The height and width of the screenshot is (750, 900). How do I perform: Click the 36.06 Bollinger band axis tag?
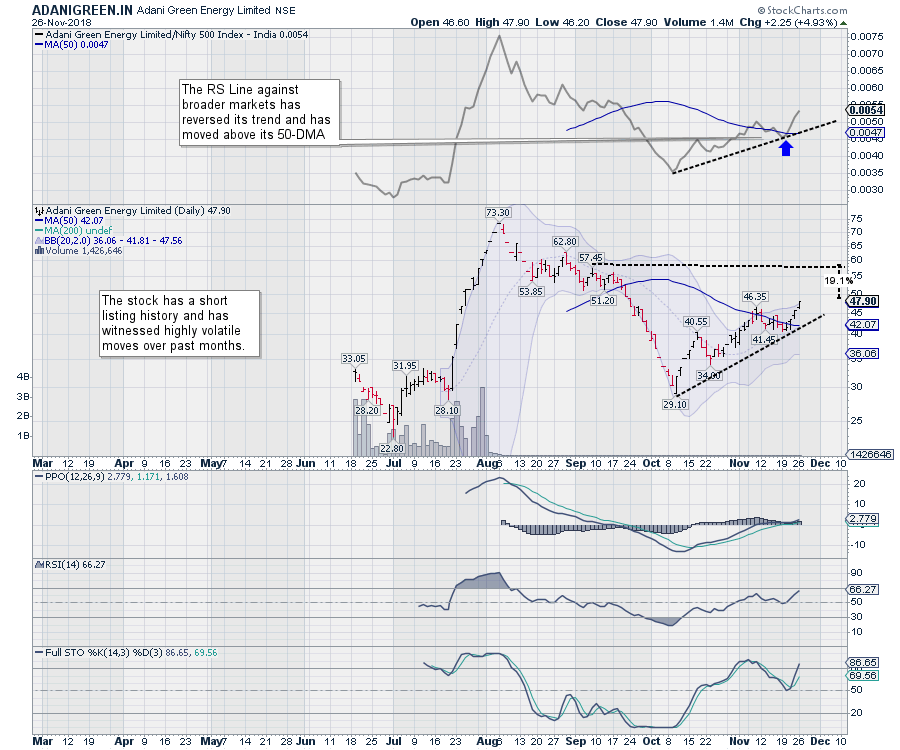tap(863, 354)
